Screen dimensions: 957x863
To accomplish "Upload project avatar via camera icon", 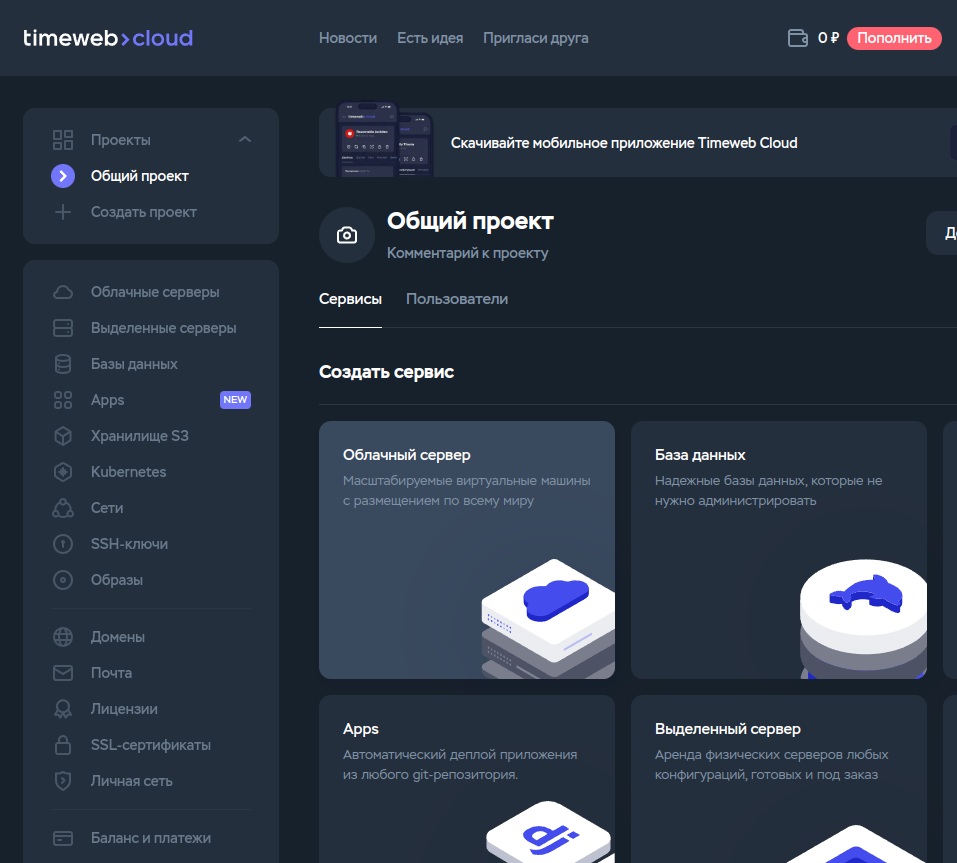I will 347,235.
